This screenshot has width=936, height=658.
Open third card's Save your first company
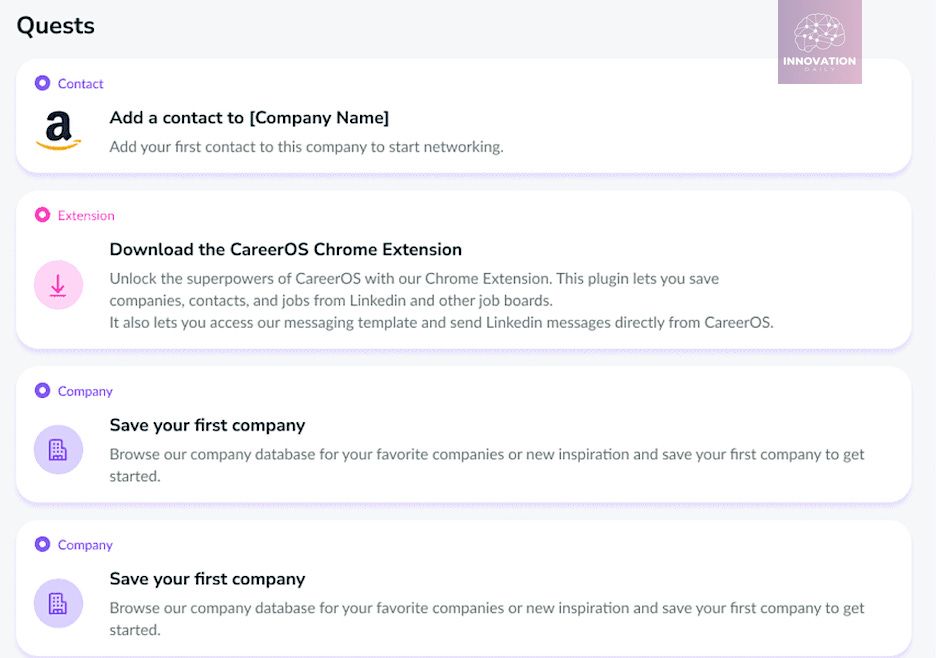pyautogui.click(x=207, y=426)
